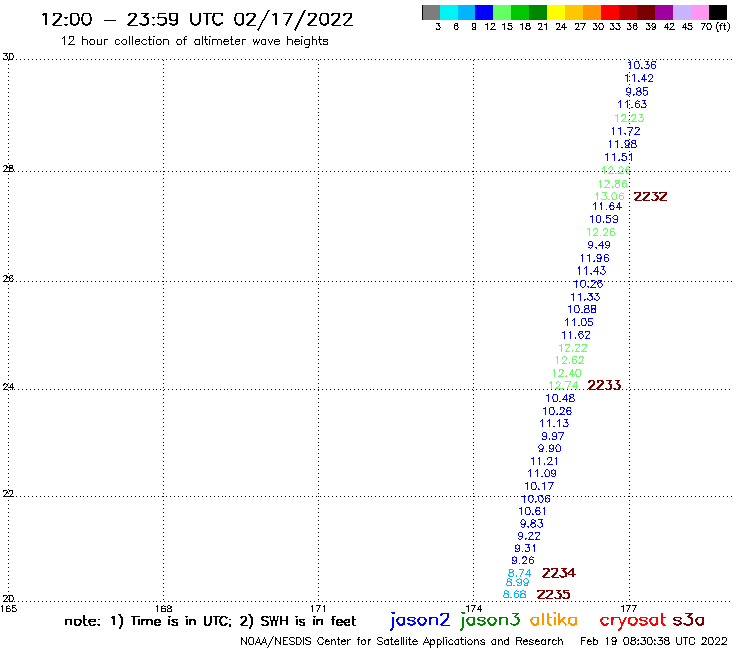Click the 10.59 reading

(604, 219)
